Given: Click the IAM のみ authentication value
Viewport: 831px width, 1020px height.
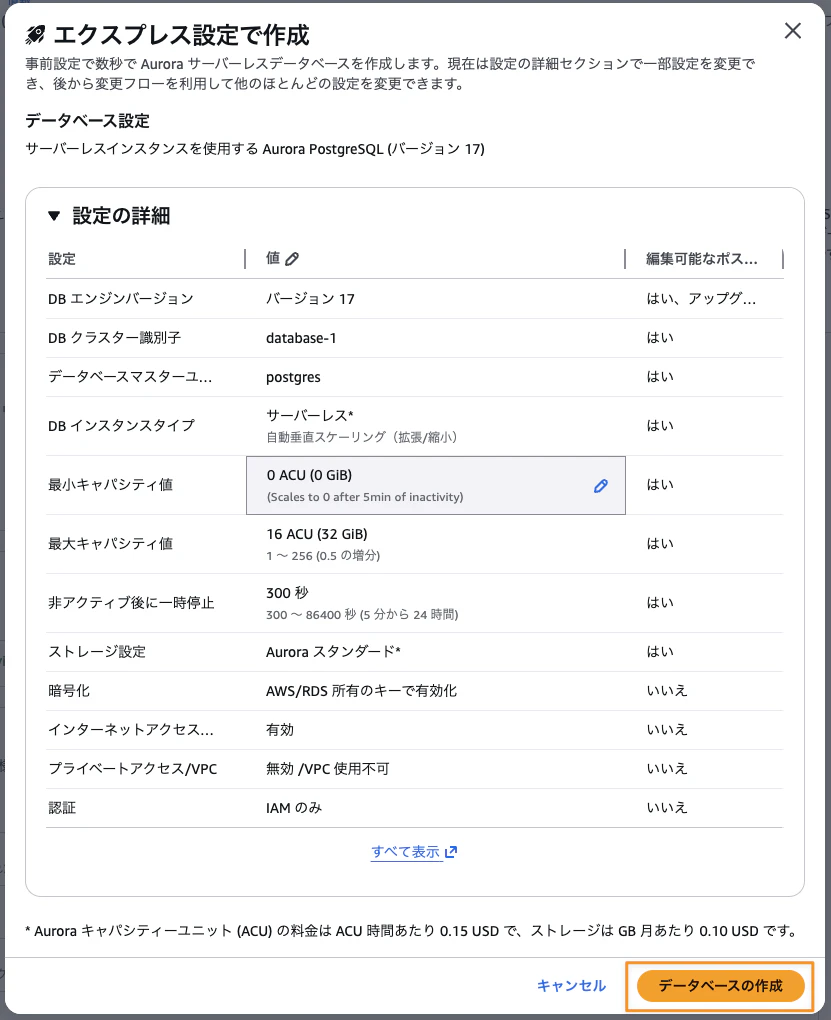Looking at the screenshot, I should [x=294, y=808].
